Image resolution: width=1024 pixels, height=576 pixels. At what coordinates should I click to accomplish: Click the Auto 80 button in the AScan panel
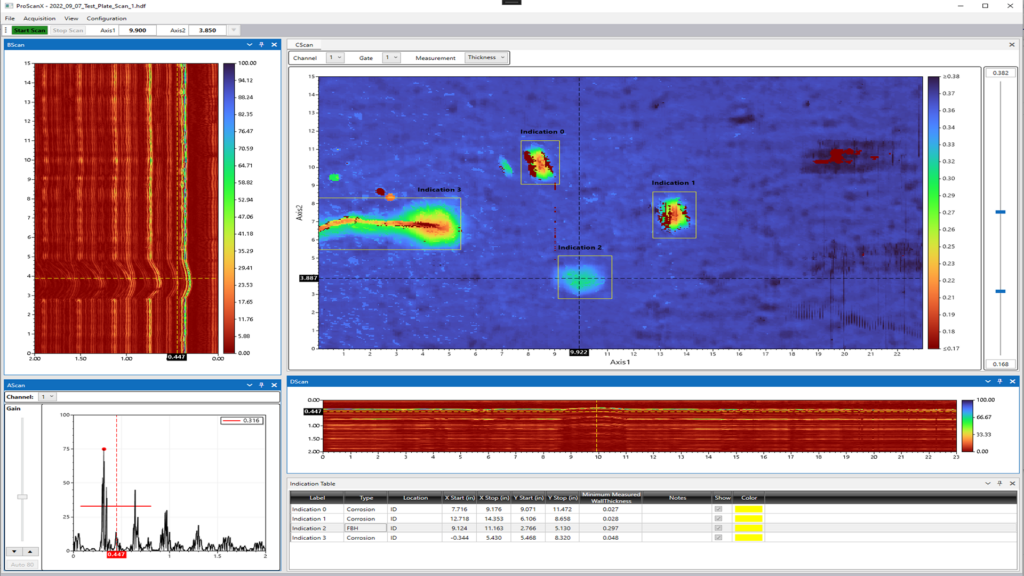click(x=22, y=564)
